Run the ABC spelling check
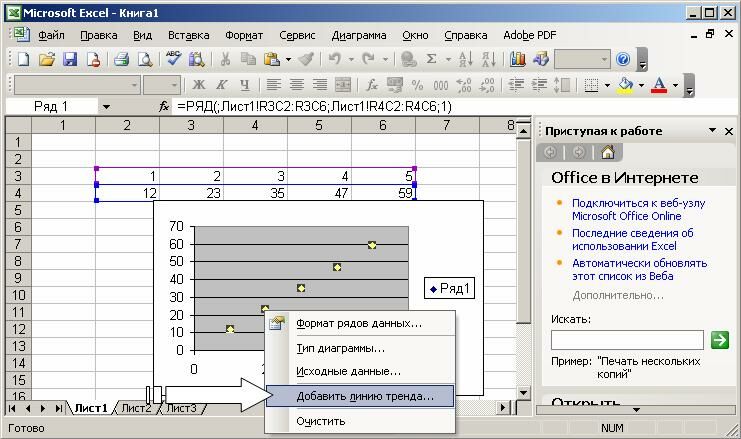 click(173, 59)
